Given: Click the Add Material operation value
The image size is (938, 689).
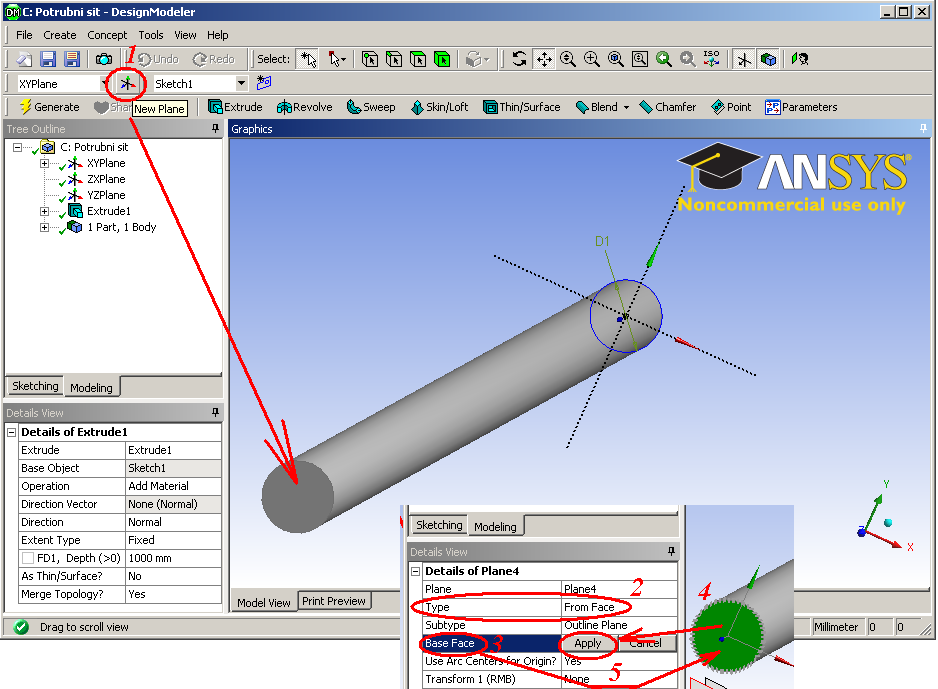Looking at the screenshot, I should 173,486.
